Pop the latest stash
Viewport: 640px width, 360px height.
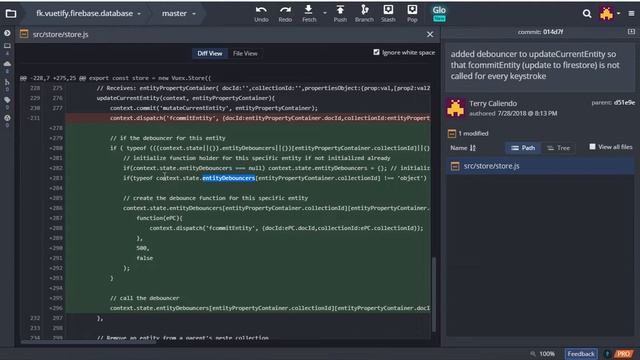pos(412,14)
